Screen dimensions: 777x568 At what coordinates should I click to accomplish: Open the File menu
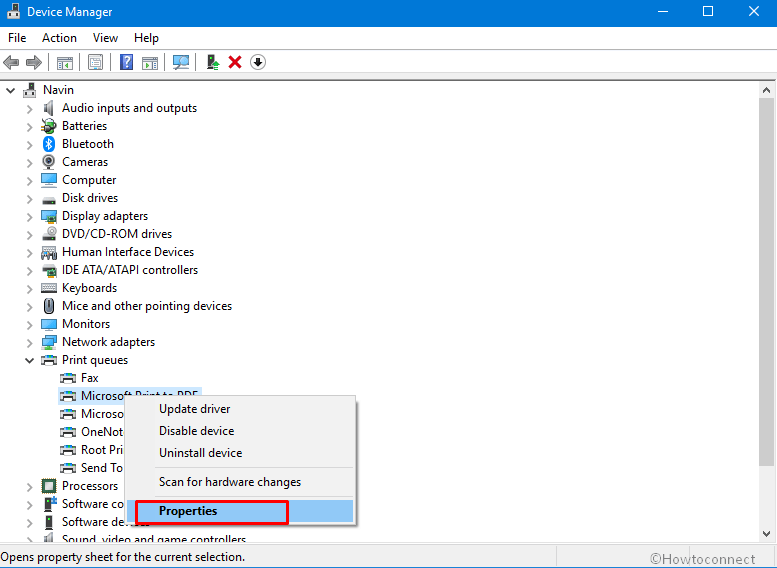click(x=17, y=38)
